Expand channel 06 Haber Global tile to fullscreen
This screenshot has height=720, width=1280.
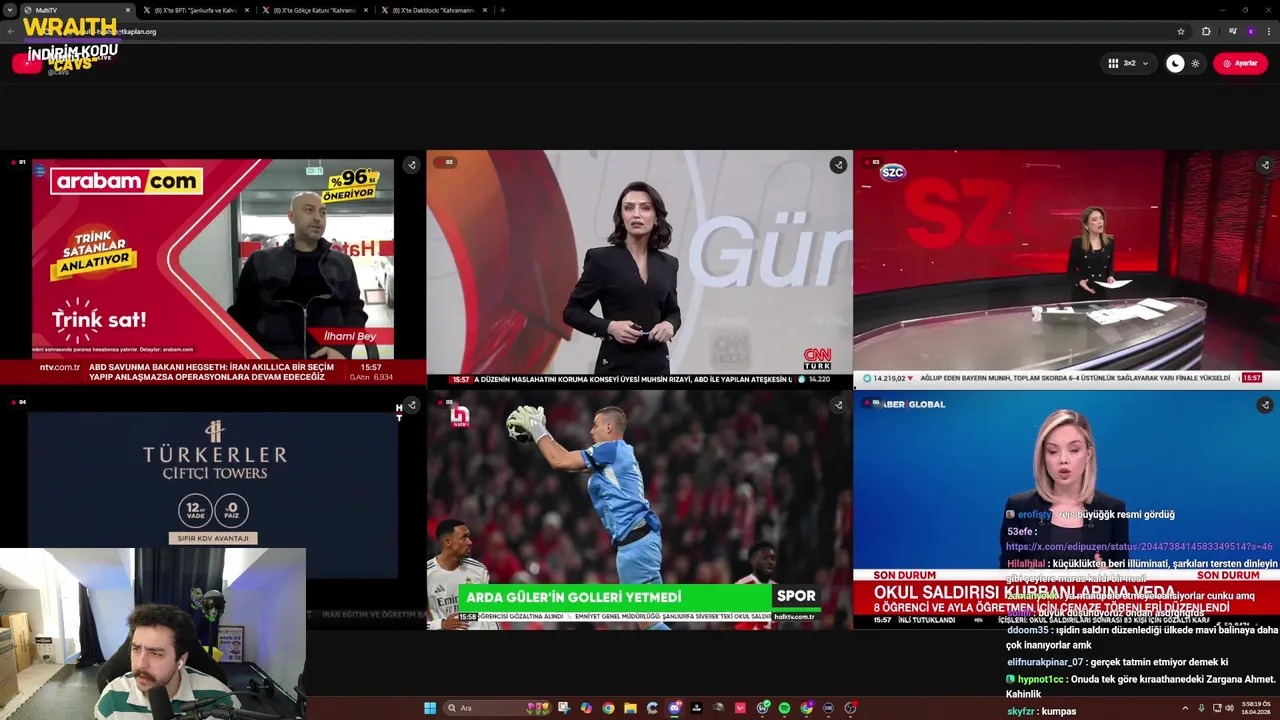coord(1265,405)
